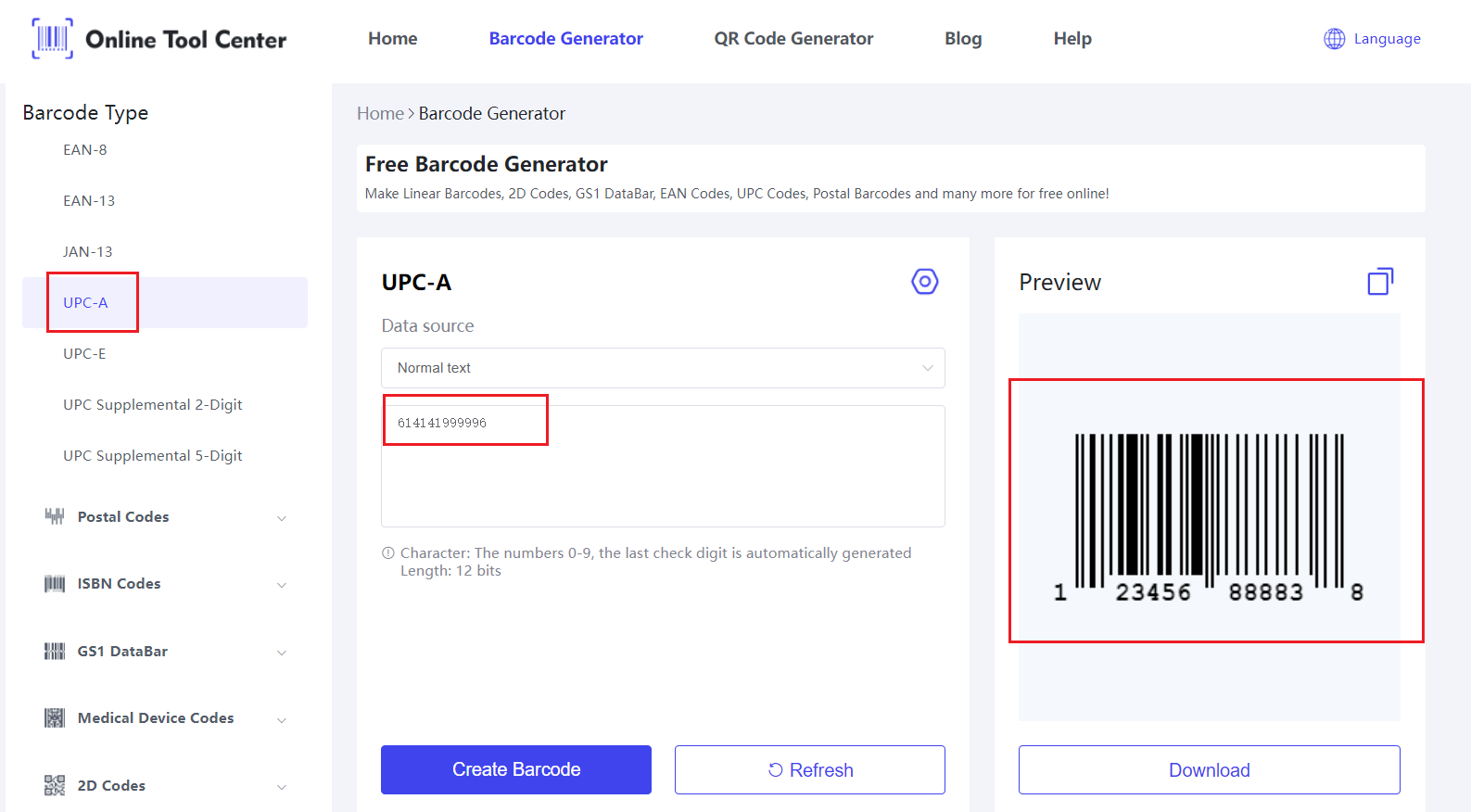1471x812 pixels.
Task: Click the copy icon in Preview panel
Action: pyautogui.click(x=1380, y=282)
